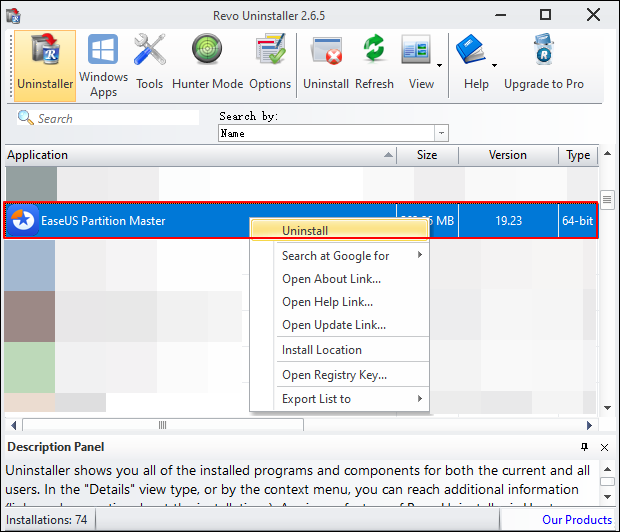Sort by the Application column header
620x532 pixels.
201,155
